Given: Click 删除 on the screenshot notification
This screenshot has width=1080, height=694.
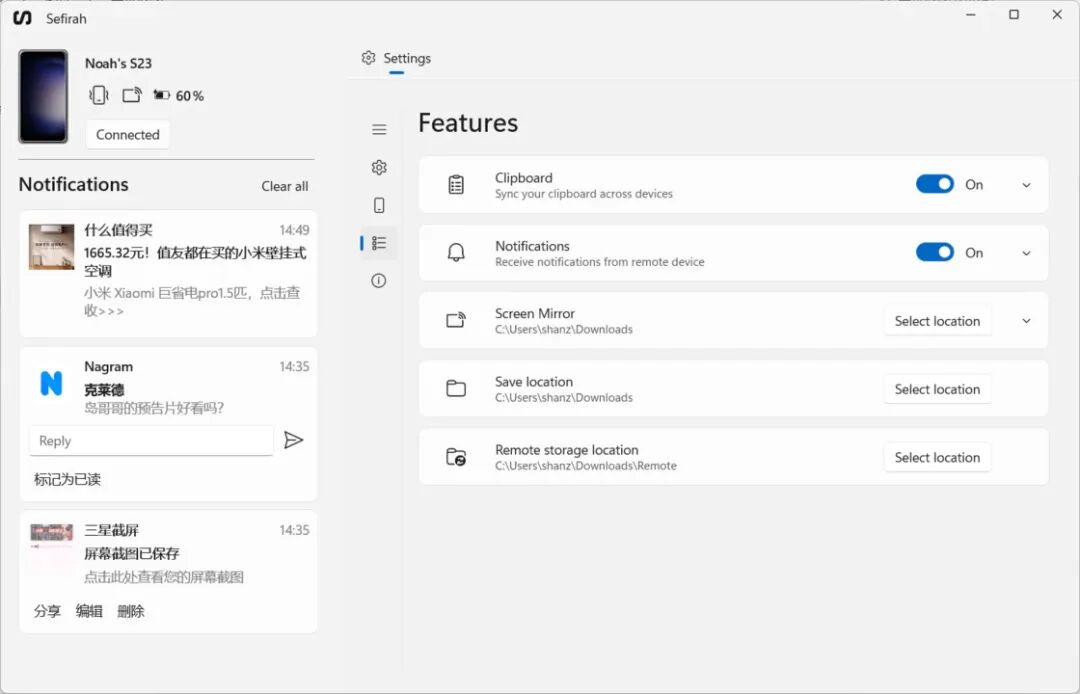Looking at the screenshot, I should point(131,611).
